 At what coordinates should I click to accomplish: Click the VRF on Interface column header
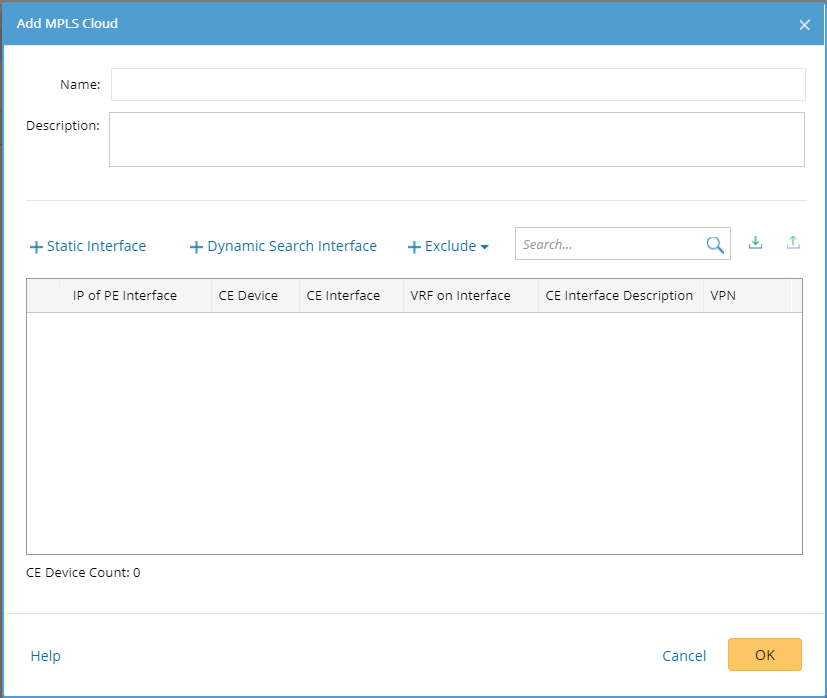[460, 296]
